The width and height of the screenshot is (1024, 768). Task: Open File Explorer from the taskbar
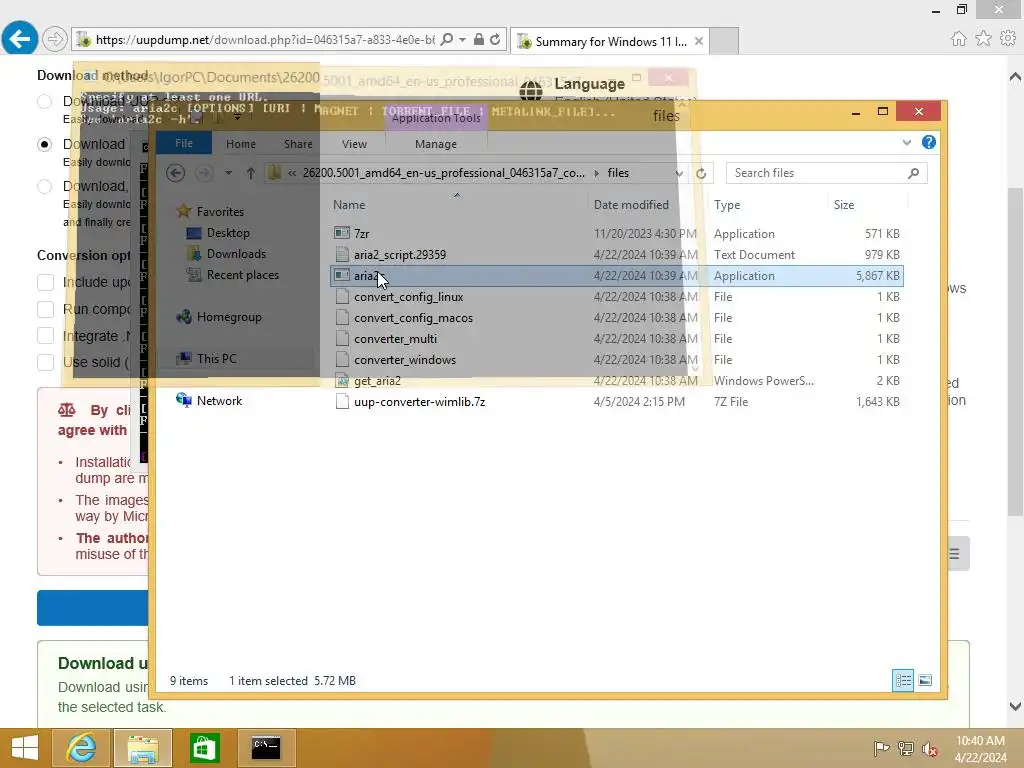(x=142, y=748)
